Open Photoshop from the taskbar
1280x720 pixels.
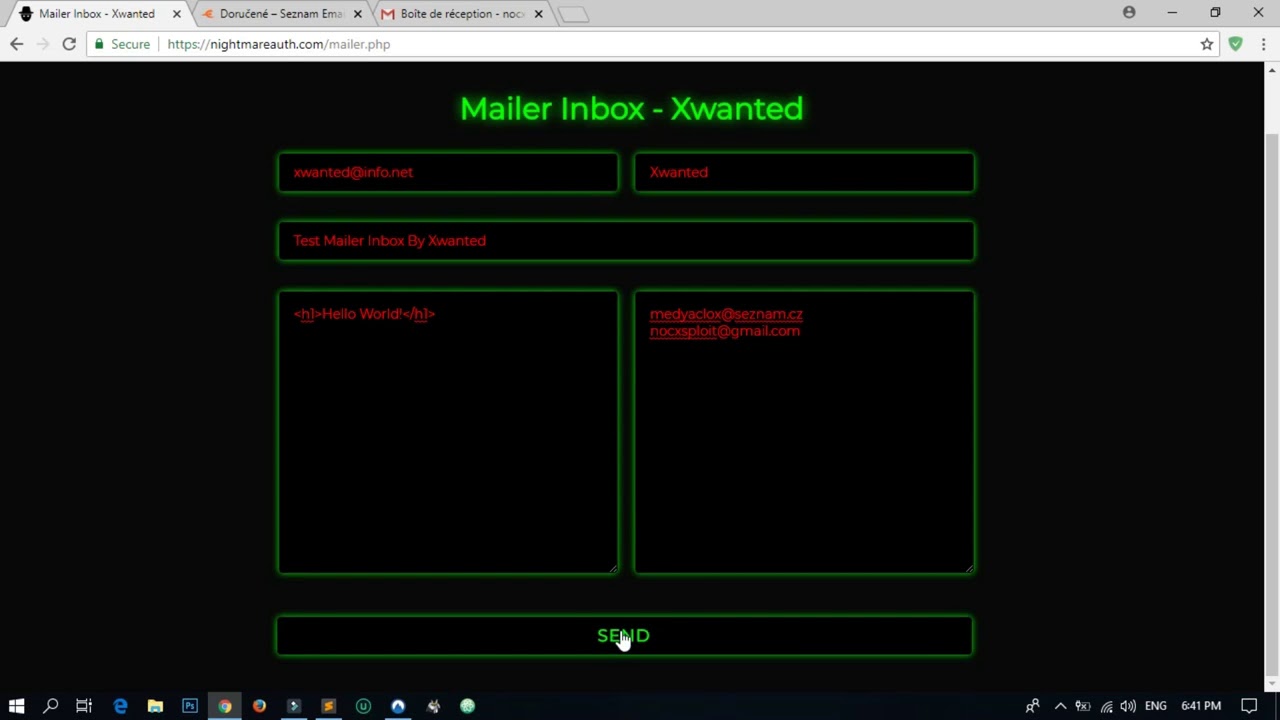[x=189, y=706]
